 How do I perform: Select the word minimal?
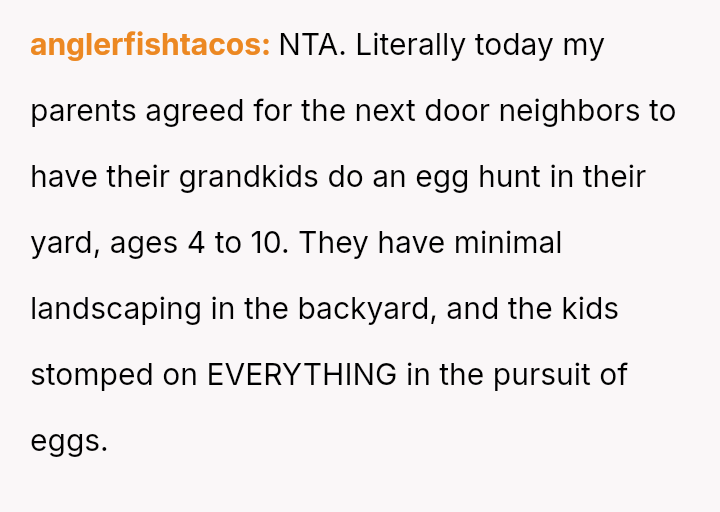pyautogui.click(x=507, y=243)
